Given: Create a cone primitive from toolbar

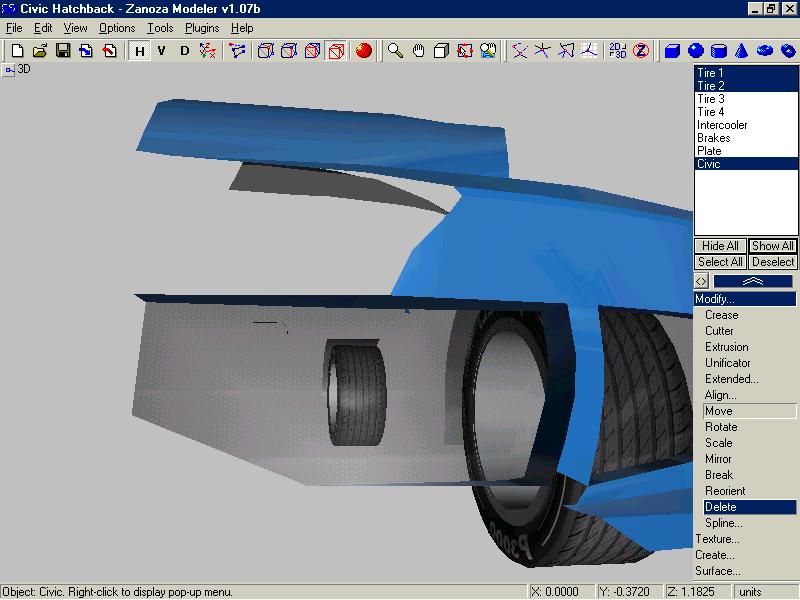Looking at the screenshot, I should coord(742,50).
